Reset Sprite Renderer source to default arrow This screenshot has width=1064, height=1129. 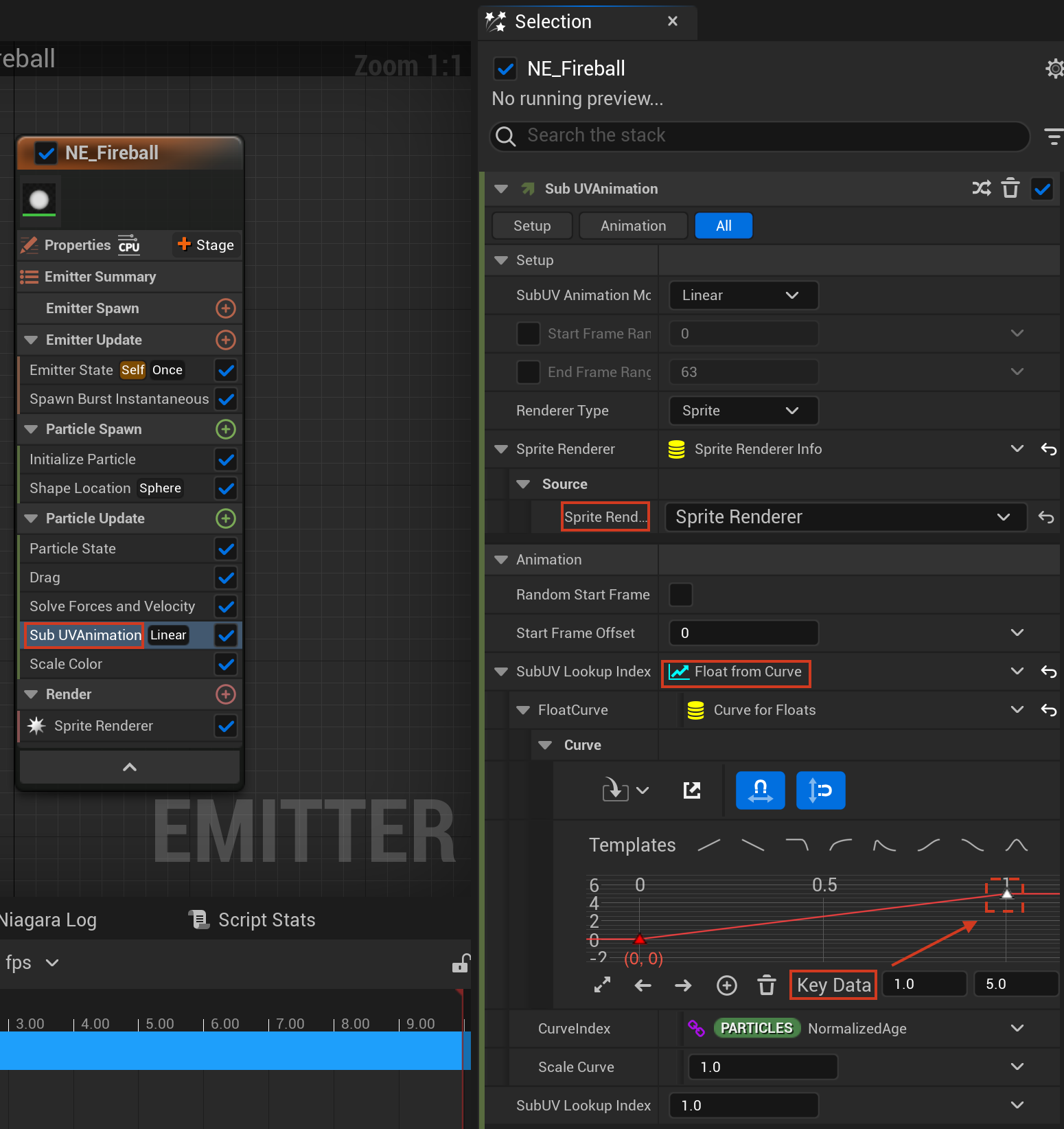point(1046,517)
